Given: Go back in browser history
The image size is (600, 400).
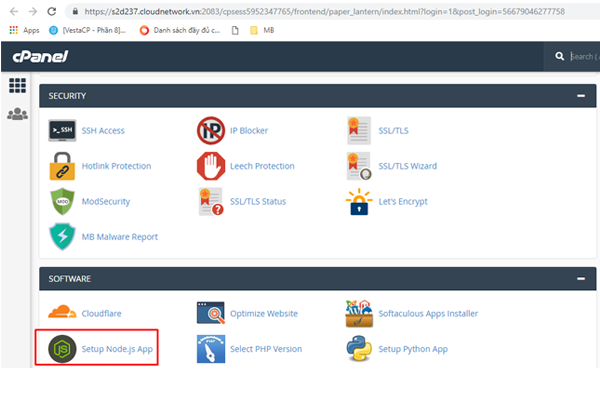Looking at the screenshot, I should (14, 11).
